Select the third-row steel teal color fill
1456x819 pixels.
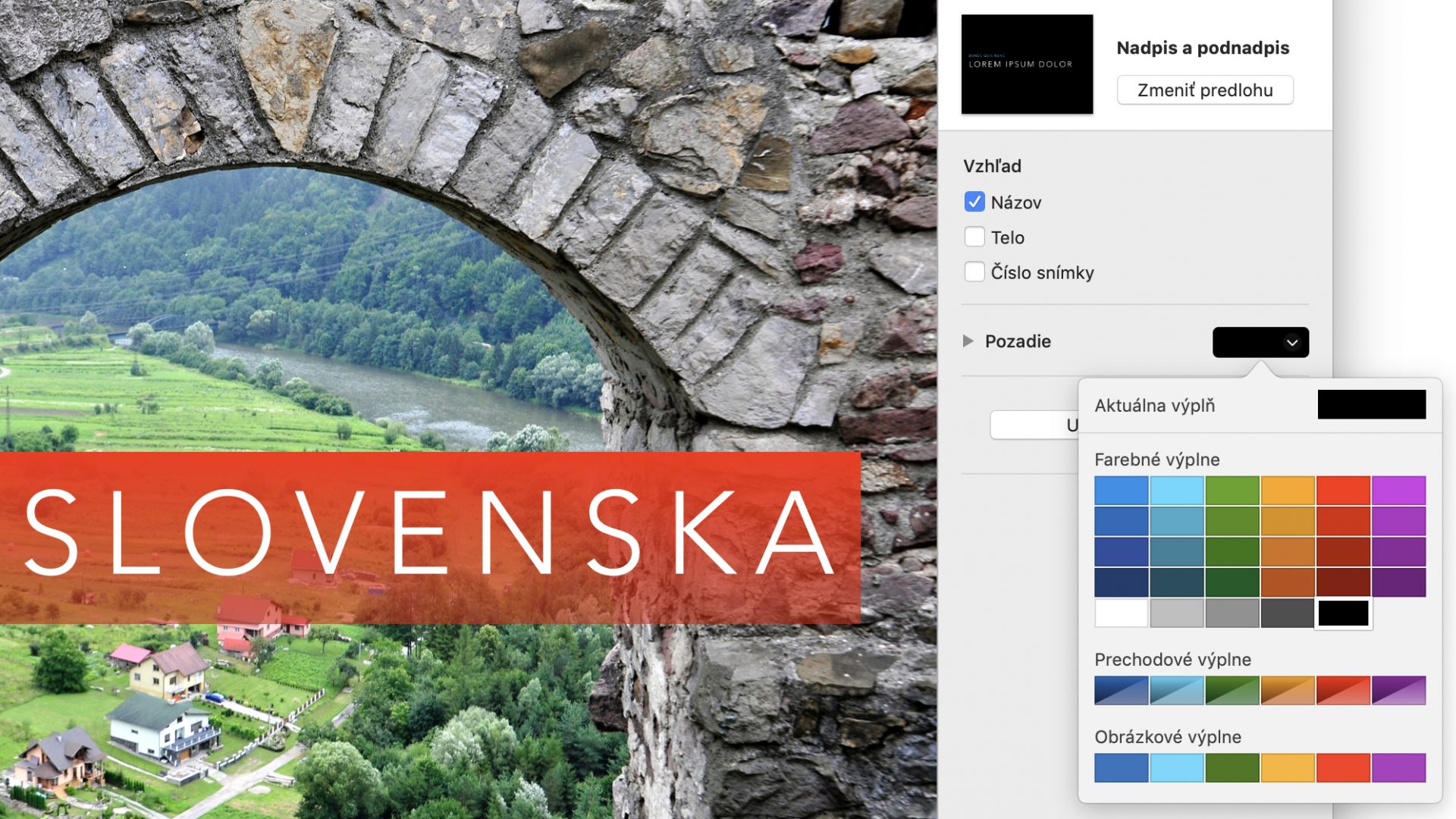pos(1176,552)
